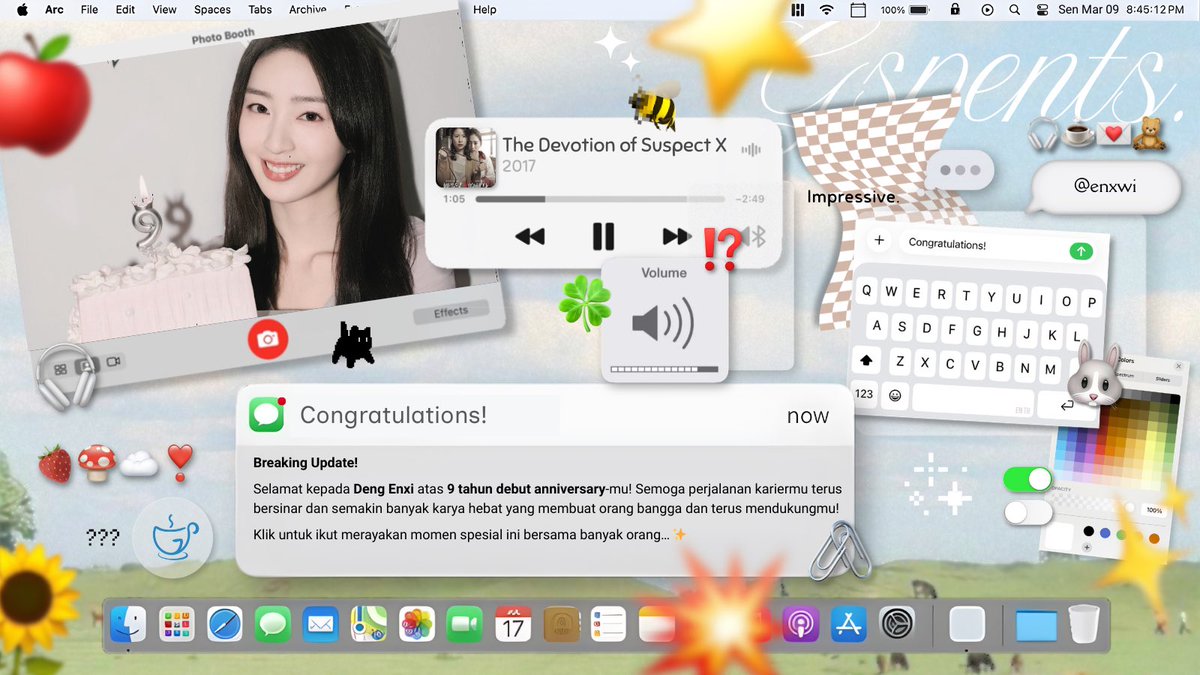Viewport: 1200px width, 675px height.
Task: Select the black saved color swatch
Action: (1087, 531)
